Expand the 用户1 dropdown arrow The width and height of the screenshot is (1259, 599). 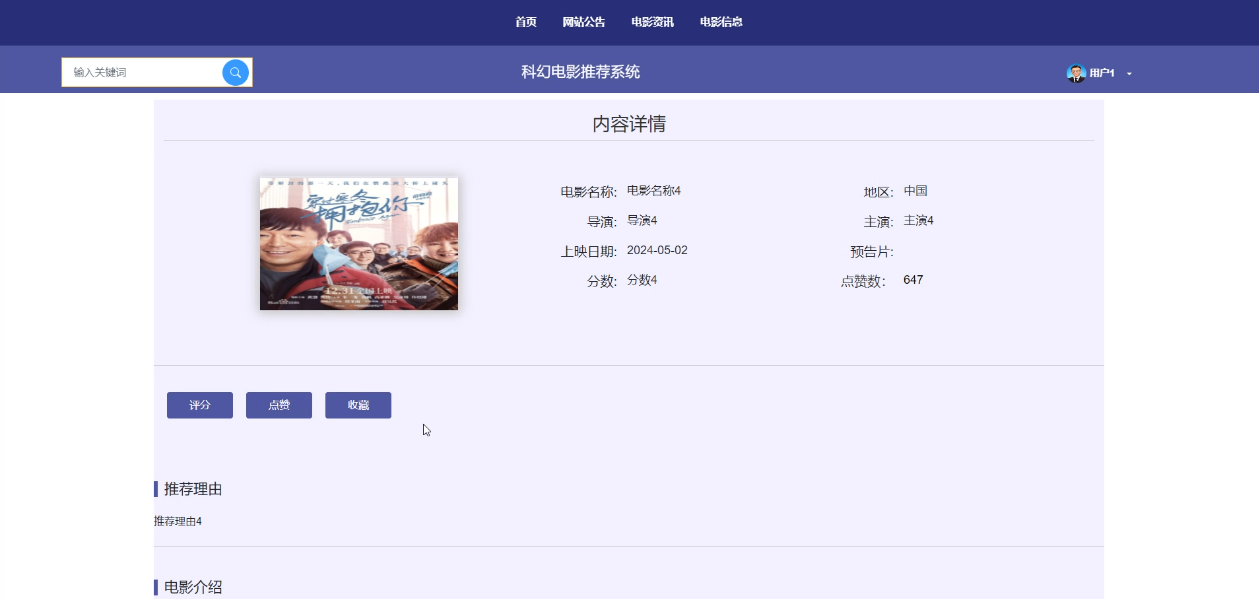[x=1129, y=74]
